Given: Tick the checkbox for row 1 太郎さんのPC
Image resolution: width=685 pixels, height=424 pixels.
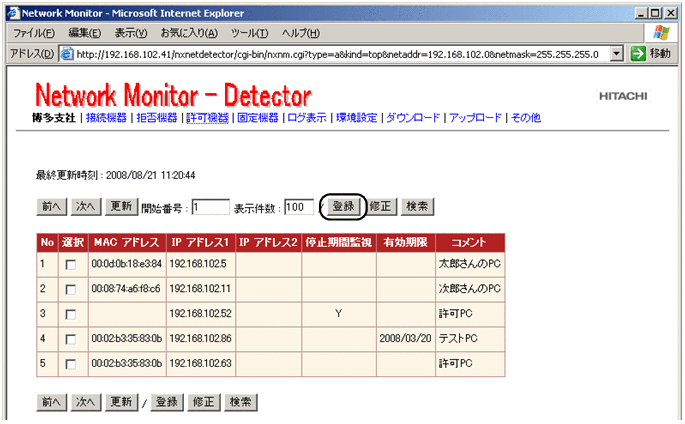Looking at the screenshot, I should (x=70, y=265).
